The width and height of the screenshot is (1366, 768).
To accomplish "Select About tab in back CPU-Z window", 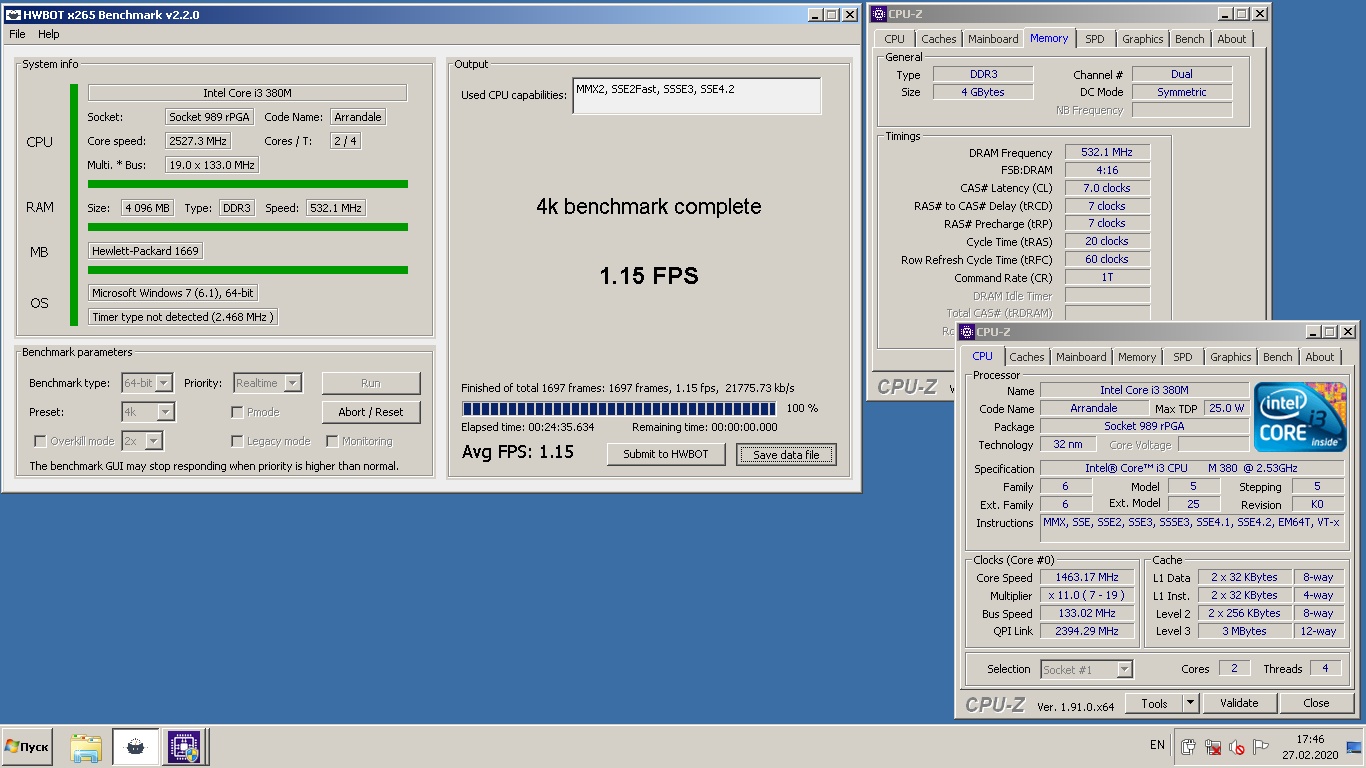I will [x=1231, y=39].
